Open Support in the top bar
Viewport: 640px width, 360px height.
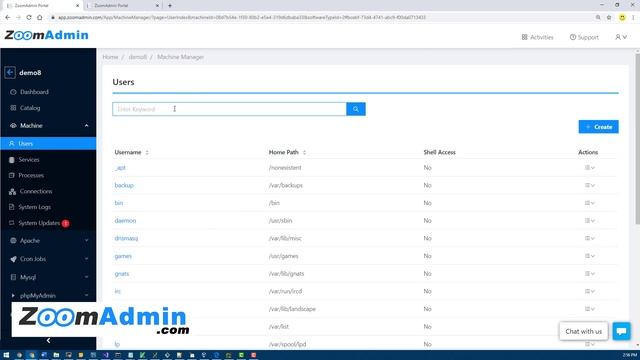coord(584,37)
